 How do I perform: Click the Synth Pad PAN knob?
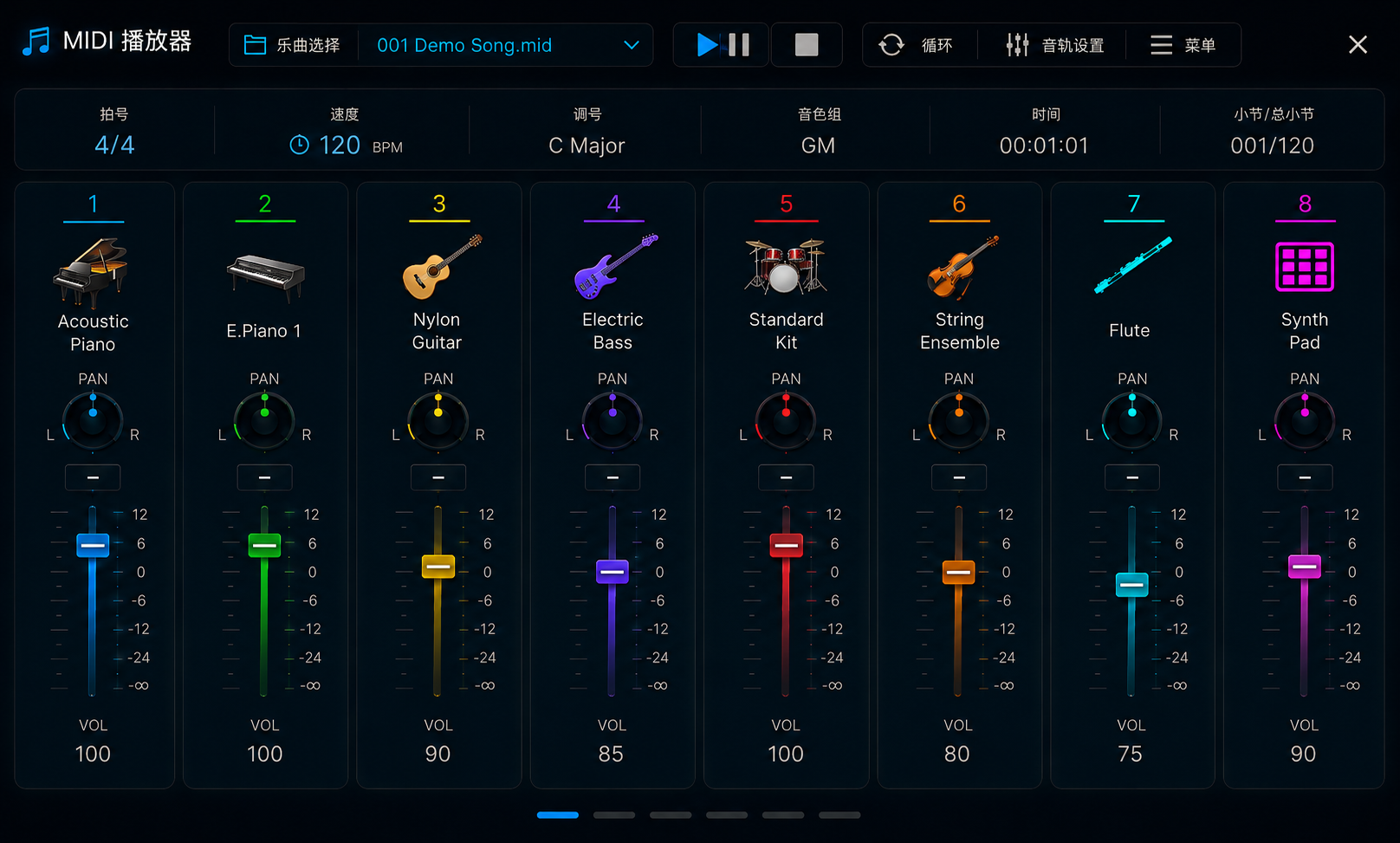(x=1305, y=420)
